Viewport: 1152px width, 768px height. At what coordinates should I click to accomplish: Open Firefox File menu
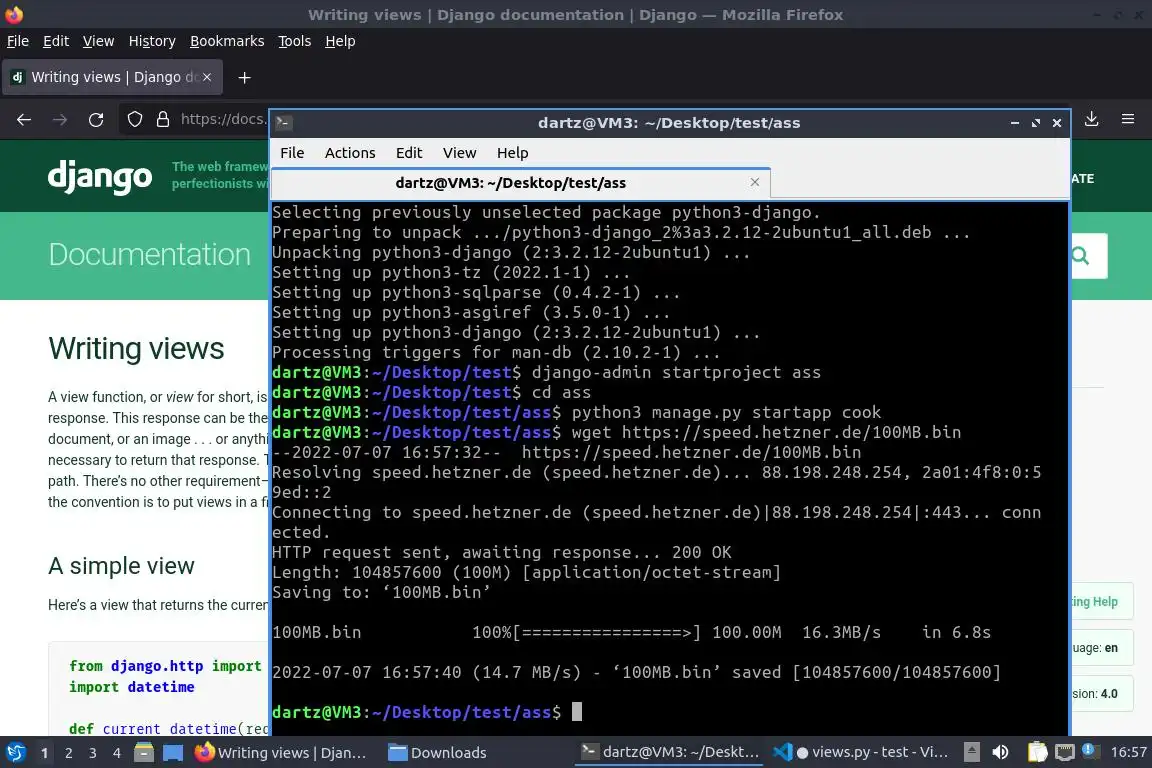pyautogui.click(x=18, y=41)
